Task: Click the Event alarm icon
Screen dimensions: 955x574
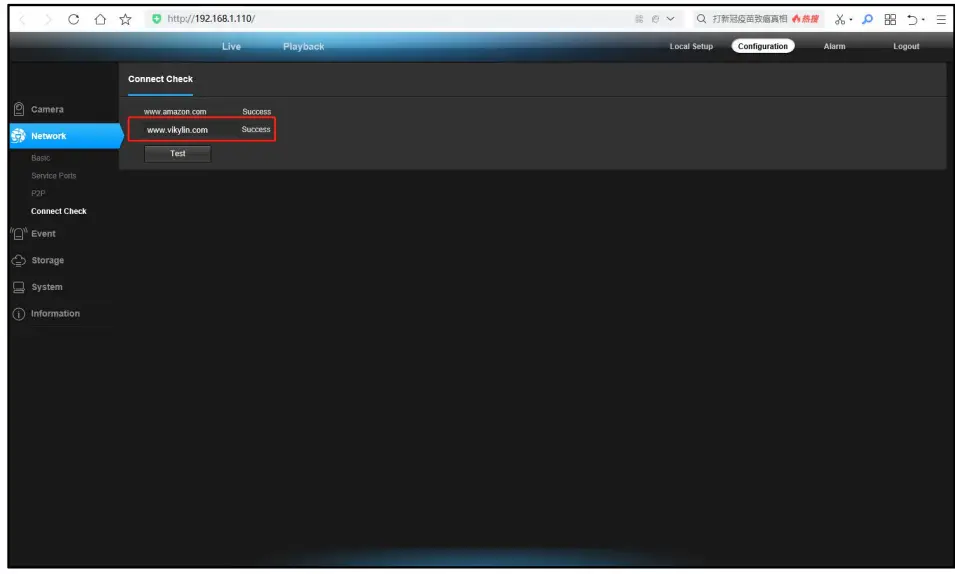Action: tap(19, 233)
